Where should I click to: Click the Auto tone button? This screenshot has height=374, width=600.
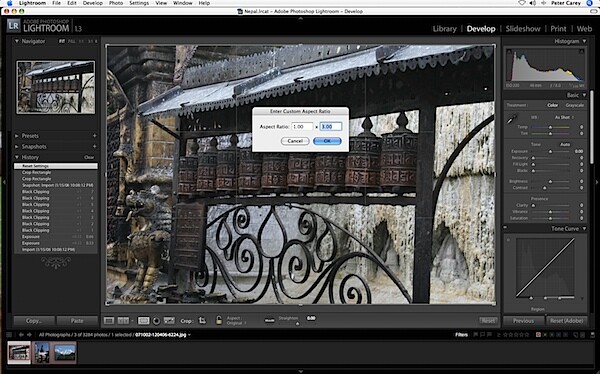(565, 144)
